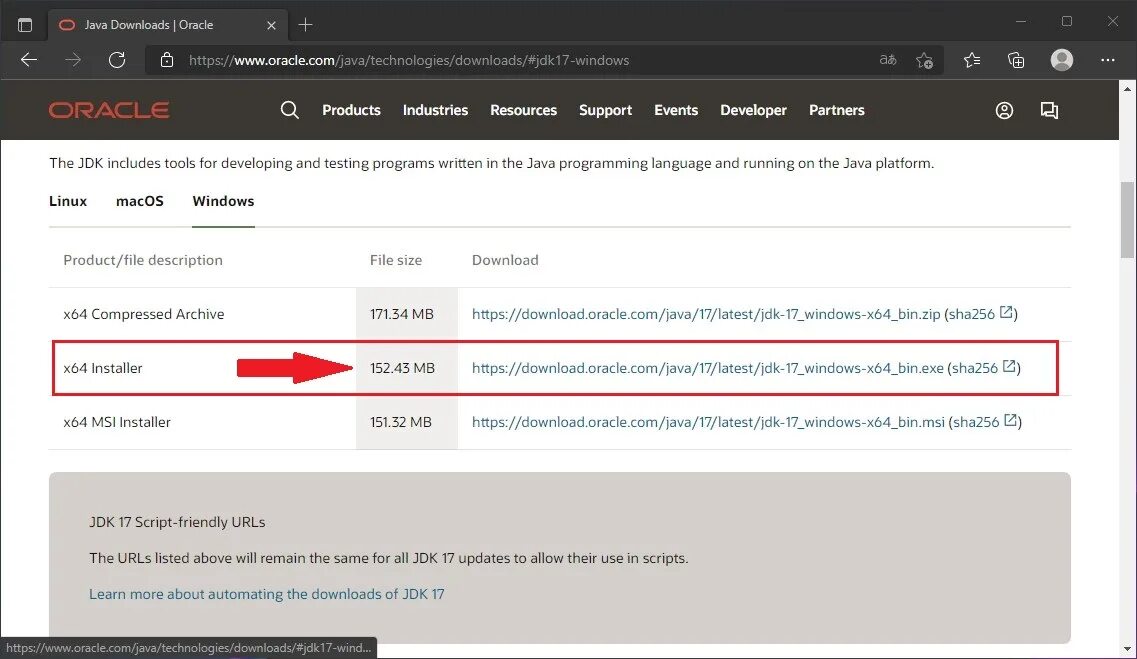
Task: Click the File size column header
Action: [396, 260]
